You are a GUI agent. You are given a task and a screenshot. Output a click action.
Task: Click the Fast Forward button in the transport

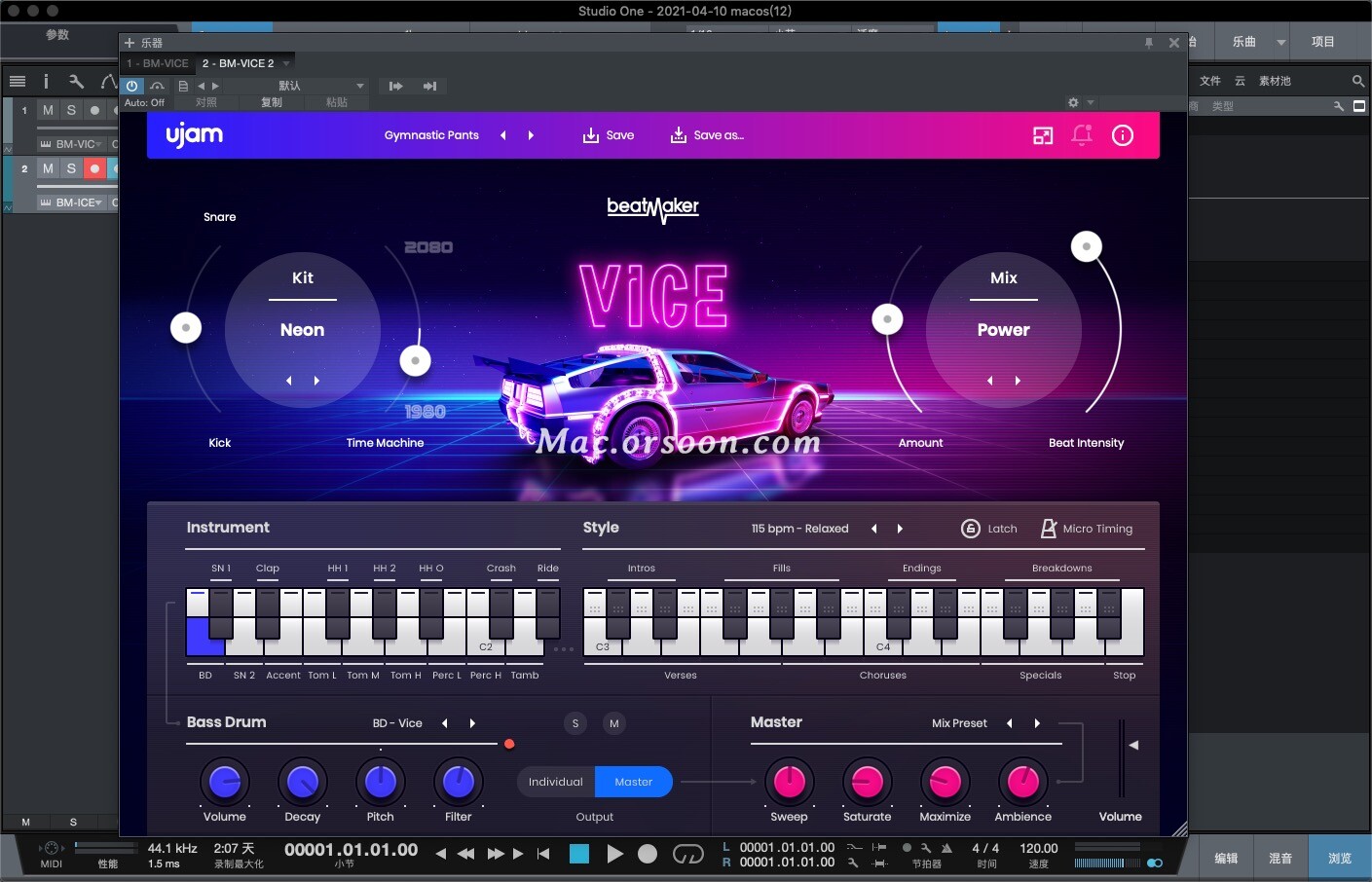[x=496, y=854]
